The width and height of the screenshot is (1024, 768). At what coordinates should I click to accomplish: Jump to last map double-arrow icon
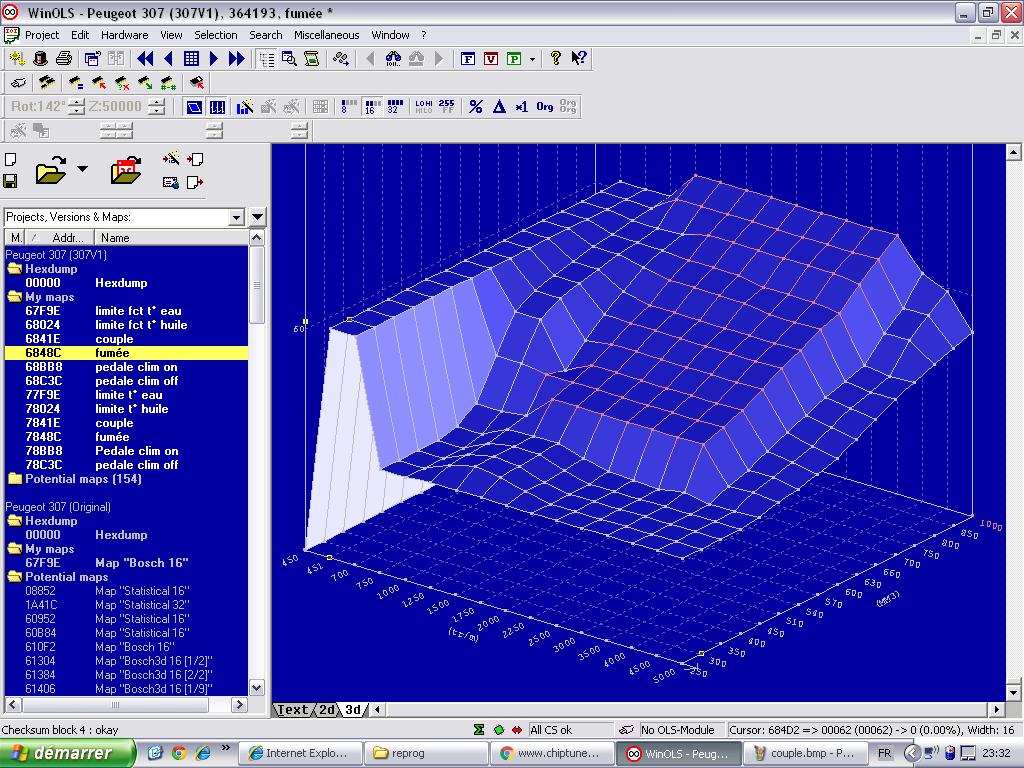[237, 59]
